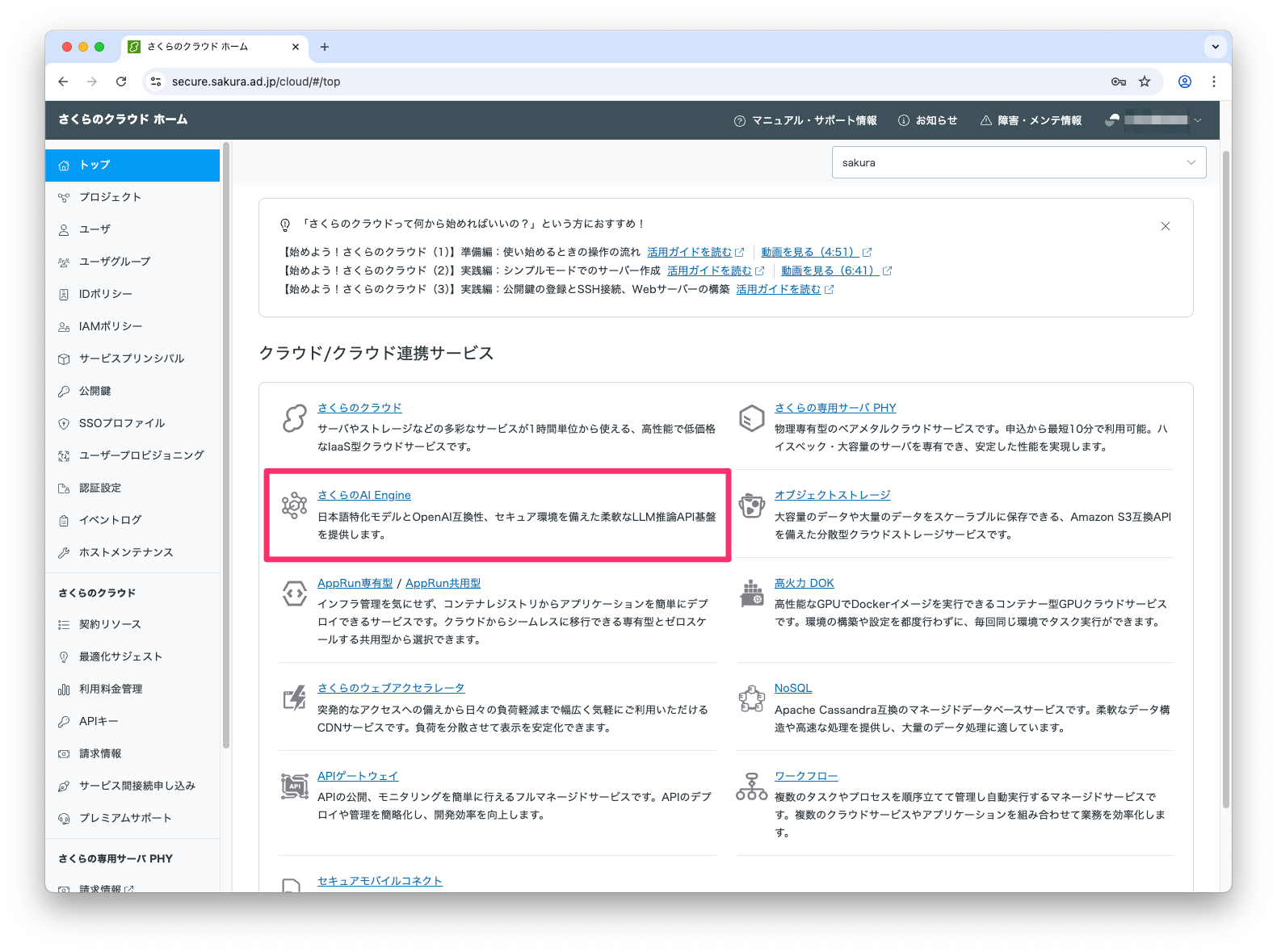Click the 高火力 DOK container icon
This screenshot has height=952, width=1277.
point(751,593)
